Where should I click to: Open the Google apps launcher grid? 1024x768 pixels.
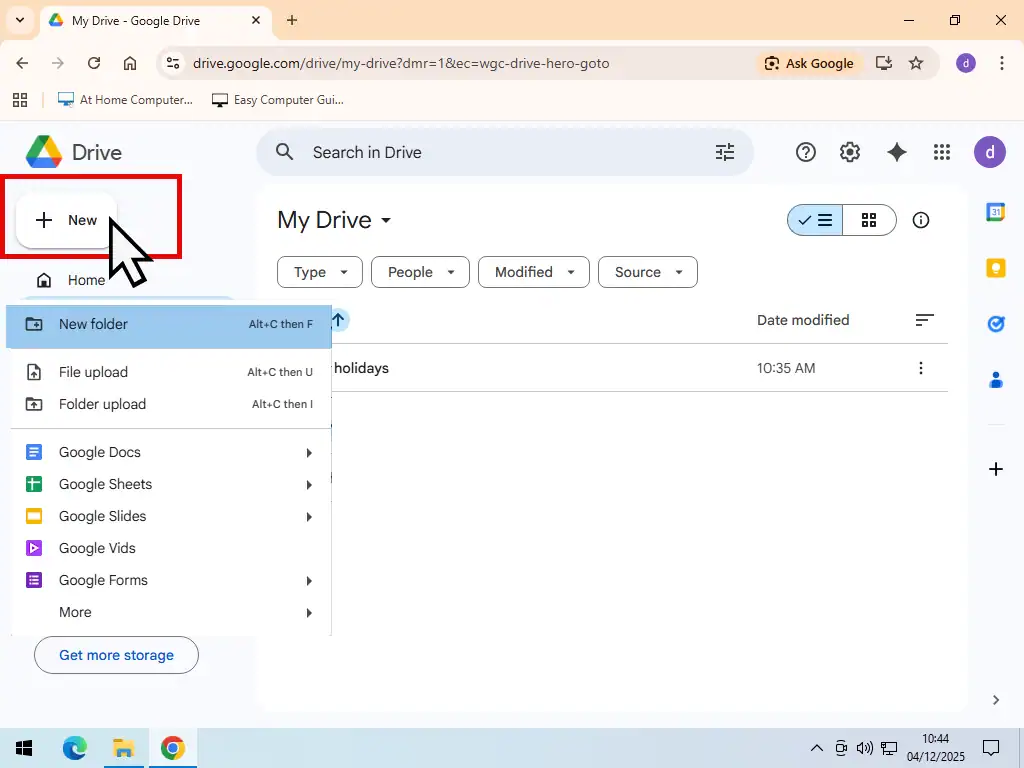(x=941, y=152)
